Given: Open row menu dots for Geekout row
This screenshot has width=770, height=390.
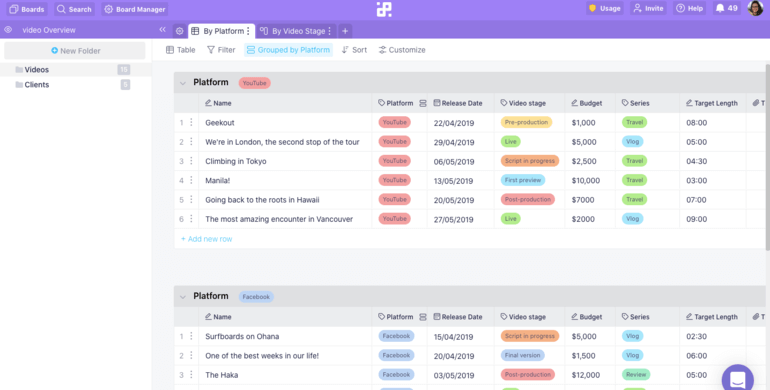Looking at the screenshot, I should (x=192, y=122).
